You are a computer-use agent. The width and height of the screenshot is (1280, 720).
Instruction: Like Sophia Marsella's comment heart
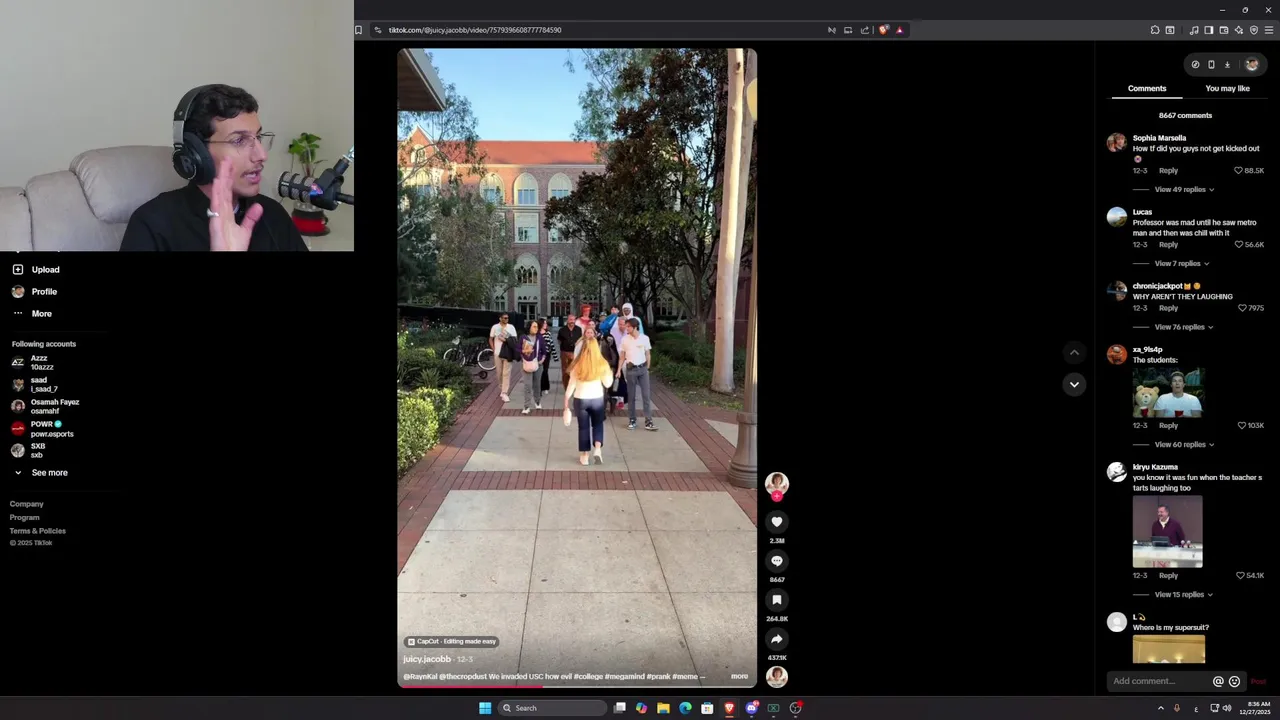pos(1238,171)
